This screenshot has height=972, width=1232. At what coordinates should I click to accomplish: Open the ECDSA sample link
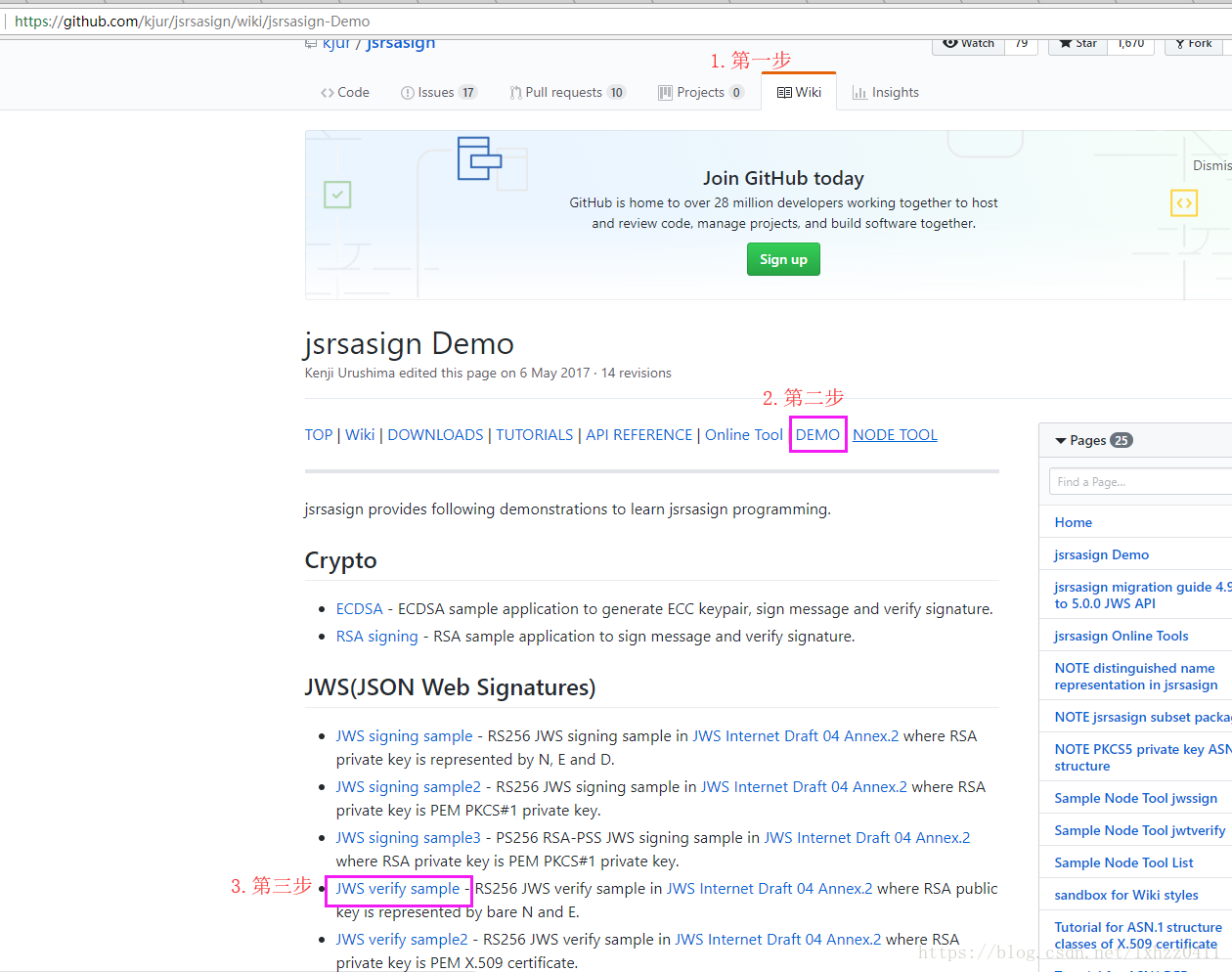[x=360, y=608]
